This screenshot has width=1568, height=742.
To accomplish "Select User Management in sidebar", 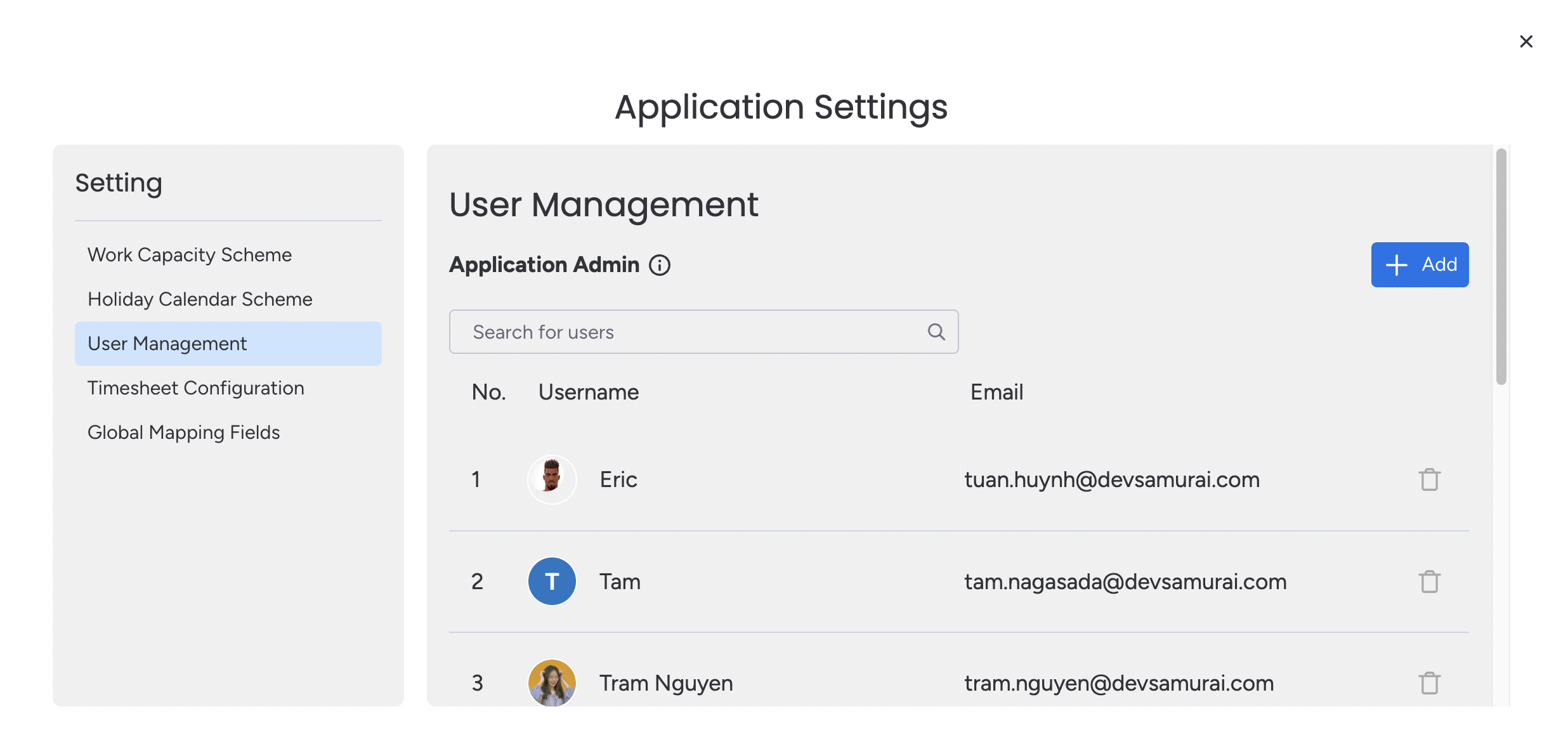I will tap(167, 343).
